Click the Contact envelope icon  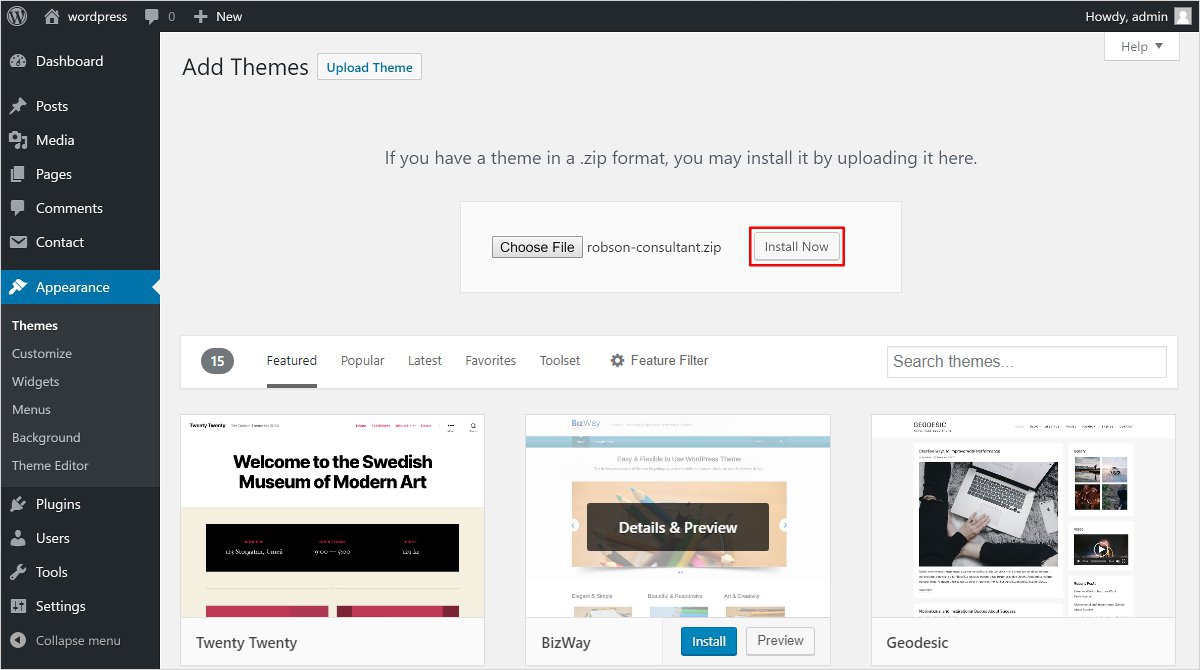coord(18,242)
